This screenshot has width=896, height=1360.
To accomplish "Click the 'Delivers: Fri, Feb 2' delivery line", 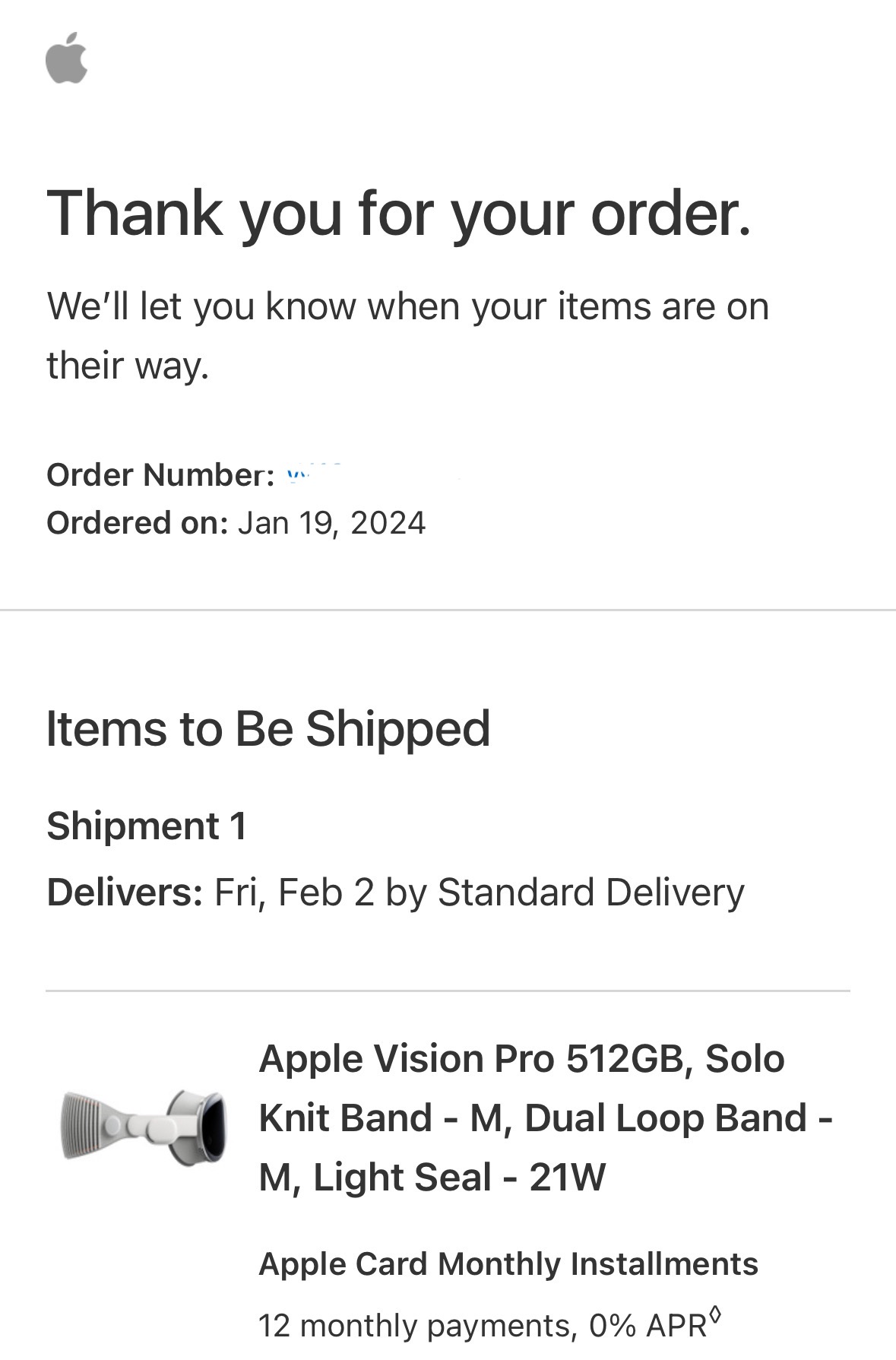I will click(395, 892).
